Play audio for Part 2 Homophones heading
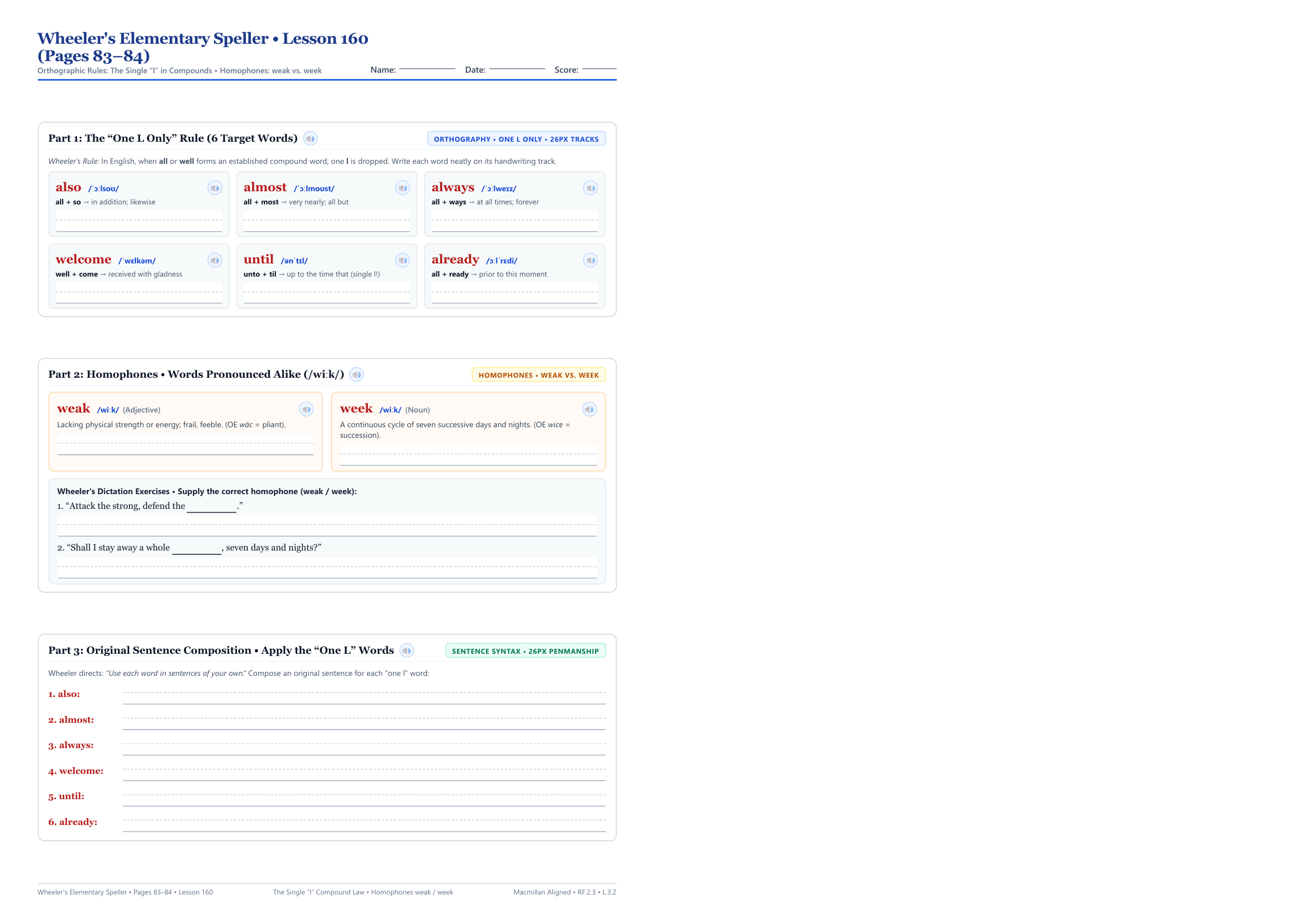Screen dimensions: 1307x924 356,375
